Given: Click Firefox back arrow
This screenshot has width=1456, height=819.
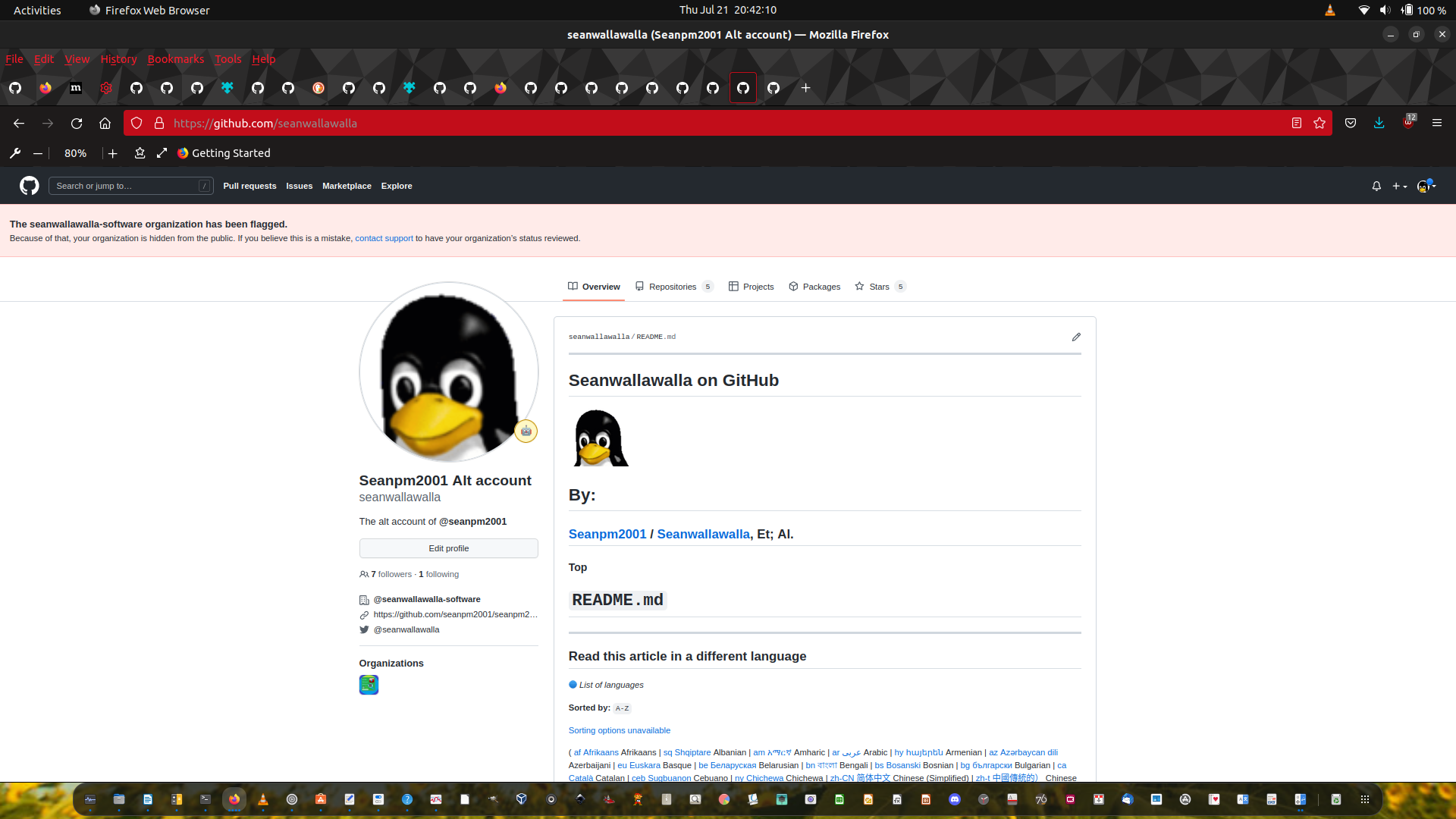Looking at the screenshot, I should pos(19,123).
